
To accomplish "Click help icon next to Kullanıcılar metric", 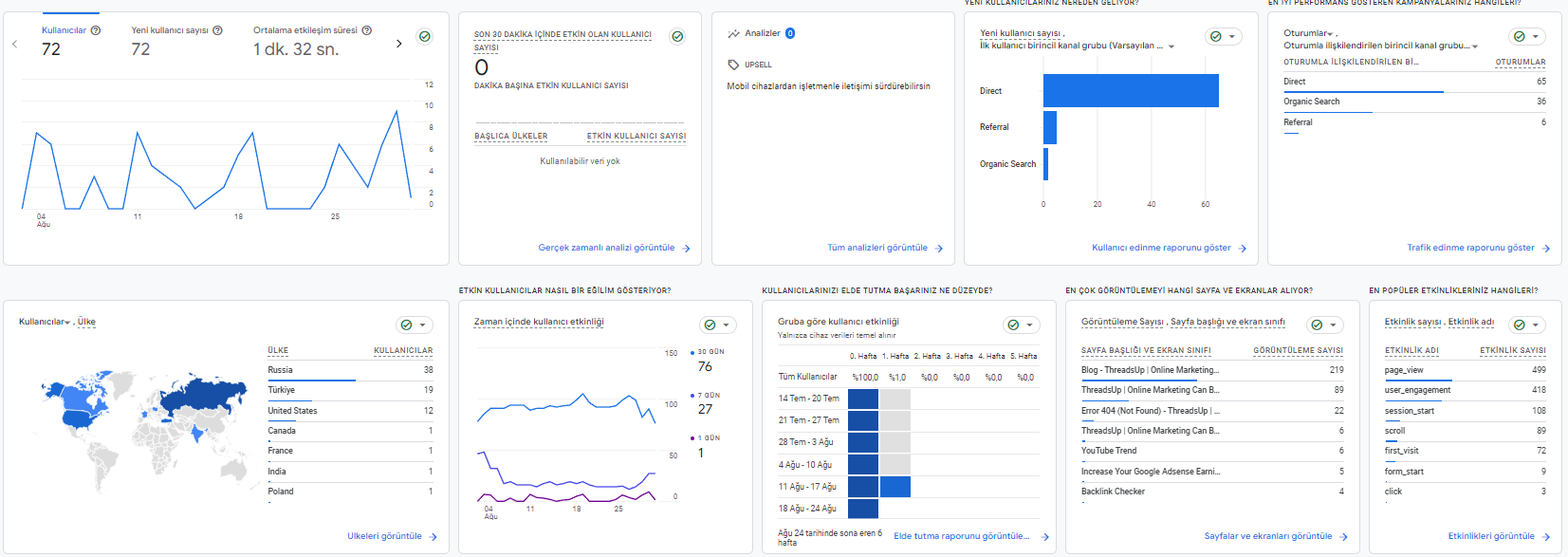I will click(x=95, y=30).
